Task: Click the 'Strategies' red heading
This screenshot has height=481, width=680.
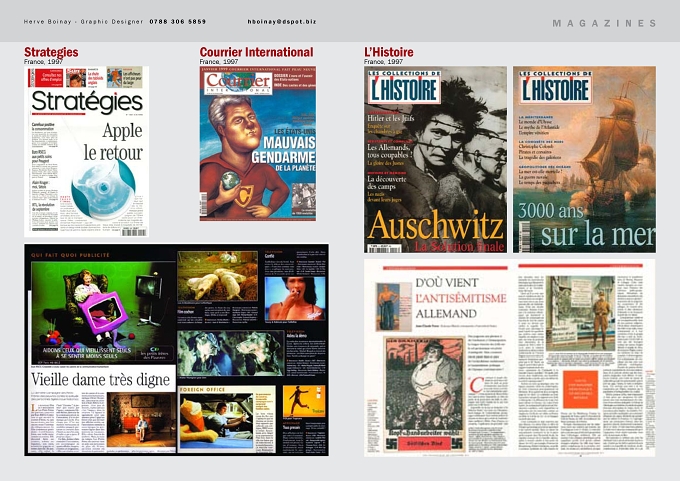Action: (51, 52)
